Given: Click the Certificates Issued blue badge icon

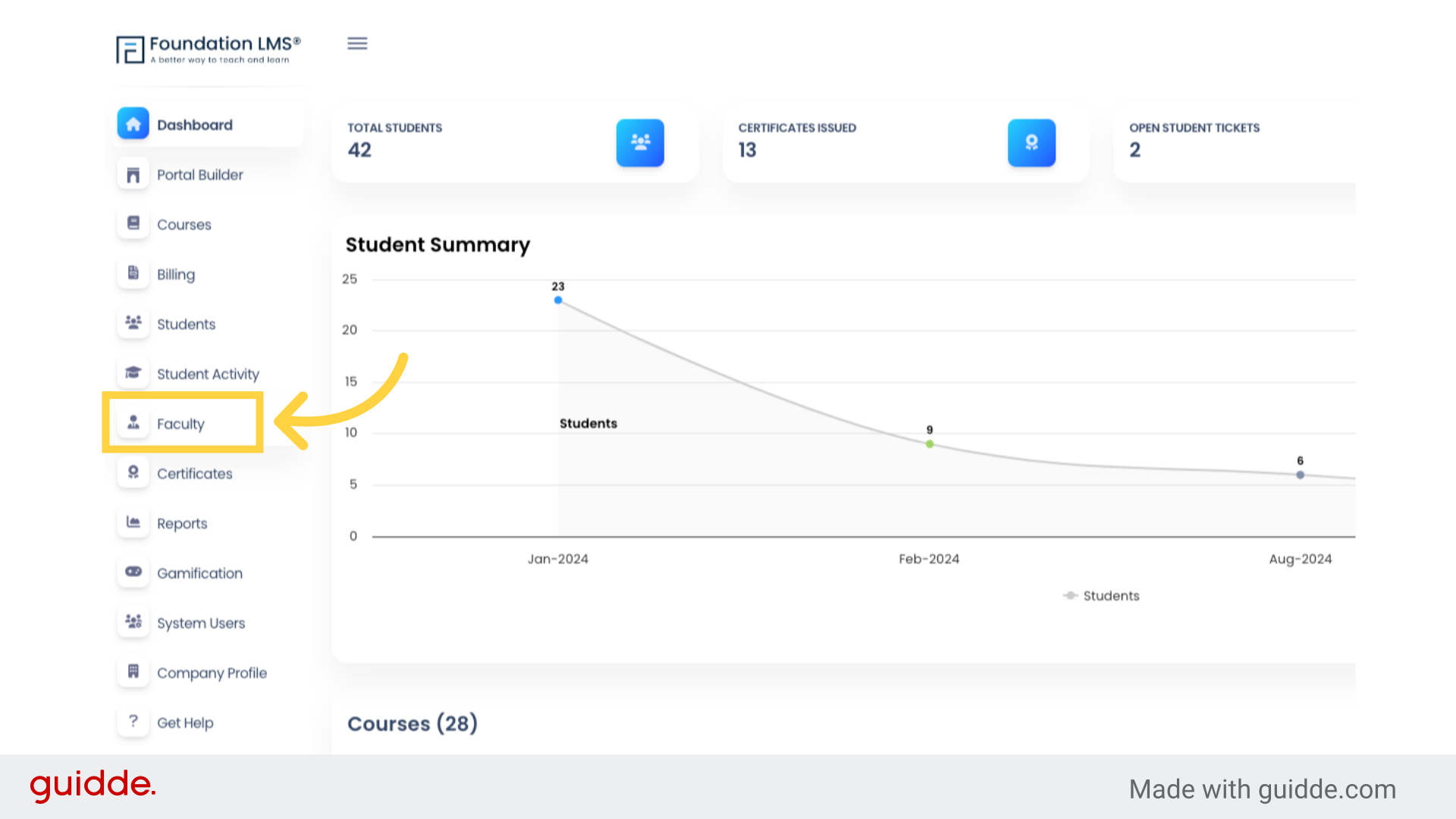Looking at the screenshot, I should pyautogui.click(x=1031, y=143).
